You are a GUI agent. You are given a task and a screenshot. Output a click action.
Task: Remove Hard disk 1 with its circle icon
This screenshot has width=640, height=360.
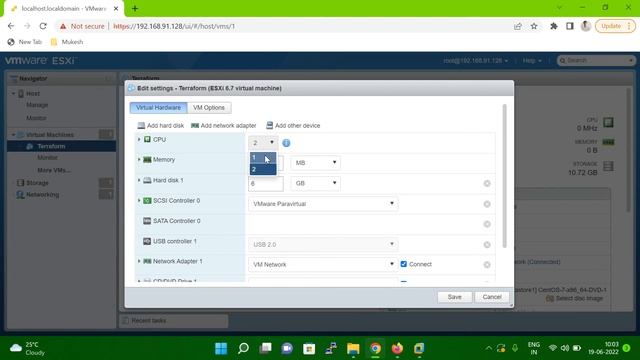coord(487,183)
